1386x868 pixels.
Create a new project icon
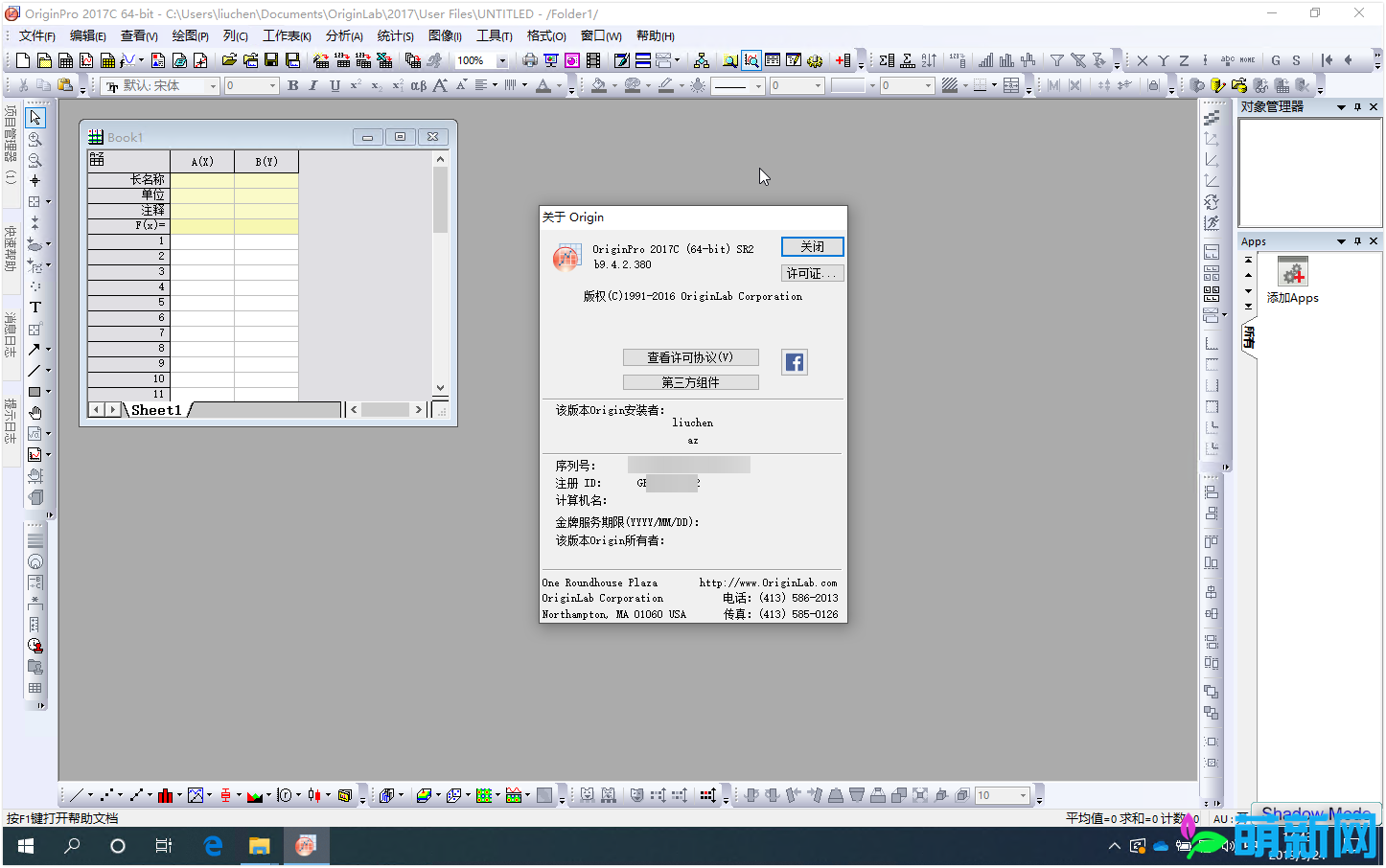pyautogui.click(x=24, y=60)
